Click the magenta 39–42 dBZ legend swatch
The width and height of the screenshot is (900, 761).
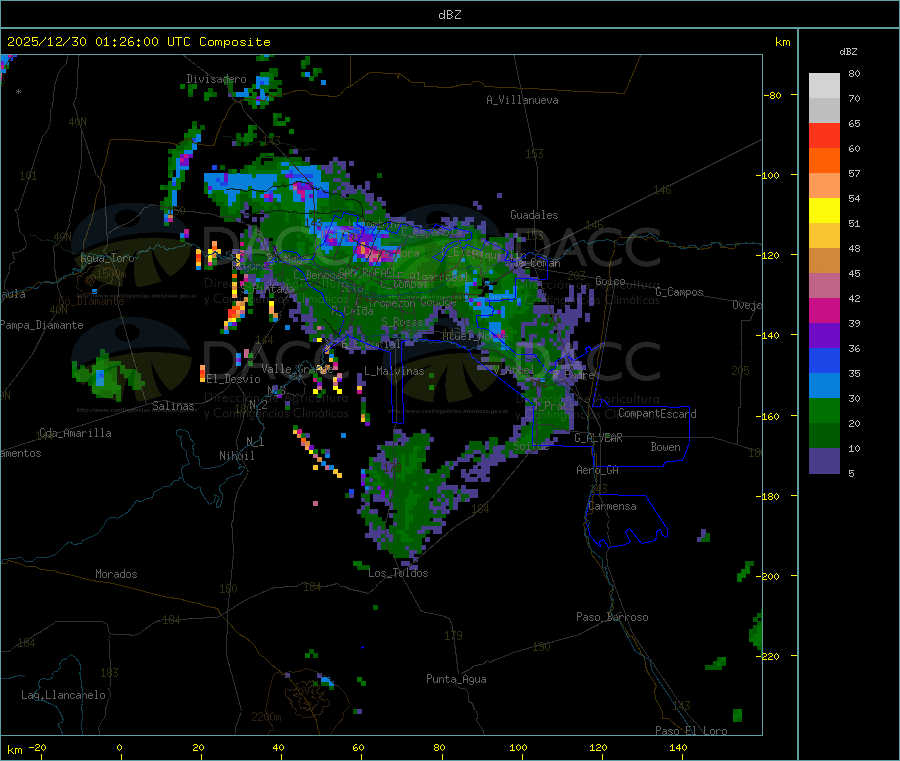click(x=824, y=310)
